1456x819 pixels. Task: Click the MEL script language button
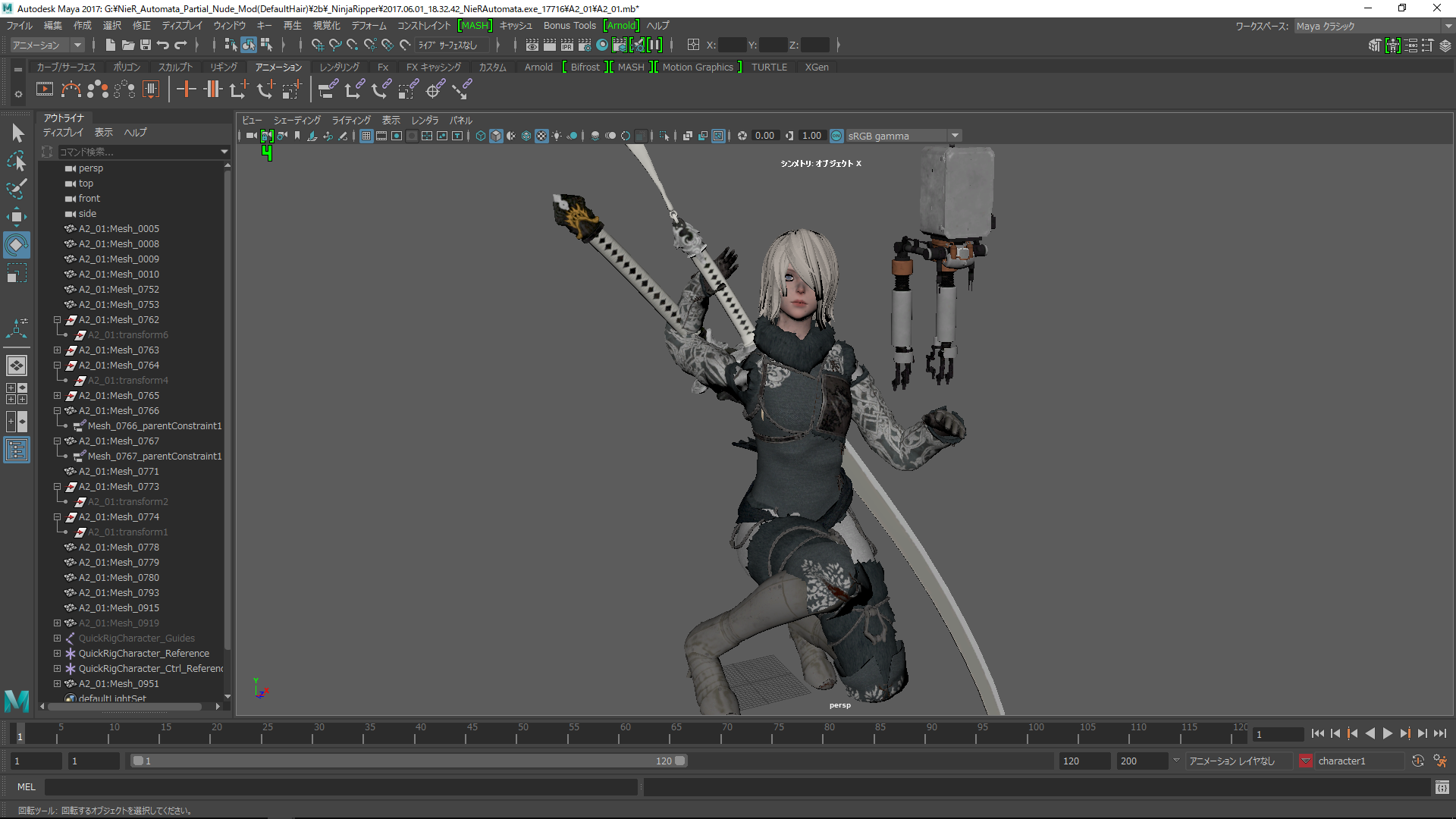point(26,787)
